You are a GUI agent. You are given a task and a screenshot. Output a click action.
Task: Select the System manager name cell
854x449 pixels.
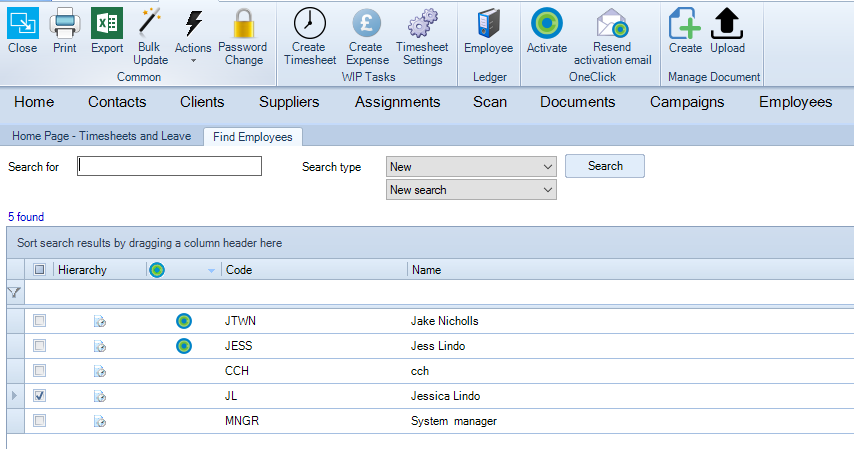point(454,421)
